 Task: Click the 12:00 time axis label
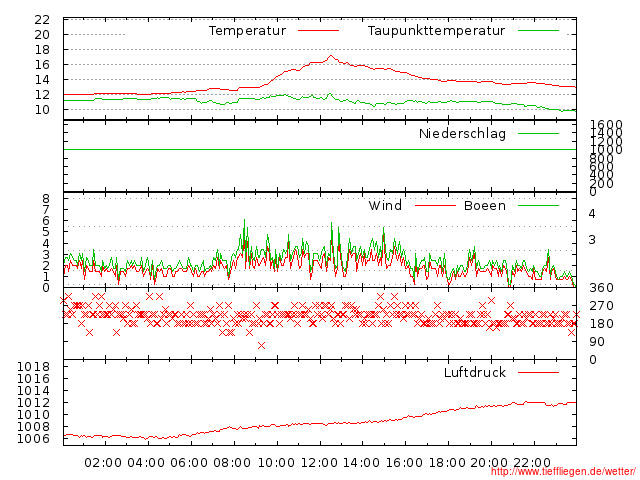319,463
